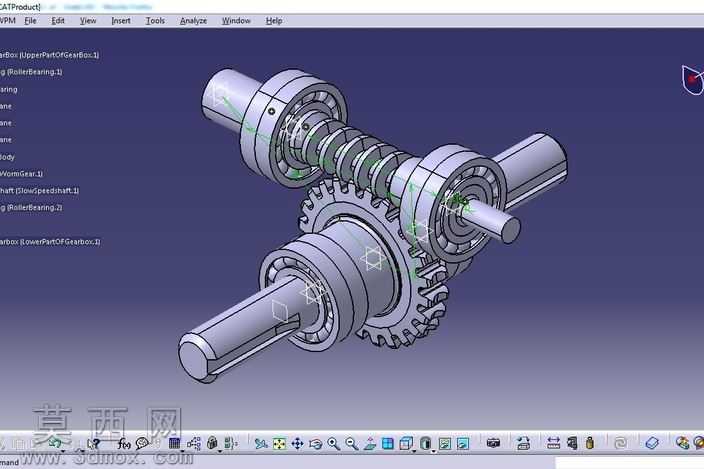Open the File menu
This screenshot has height=469, width=704.
click(31, 21)
